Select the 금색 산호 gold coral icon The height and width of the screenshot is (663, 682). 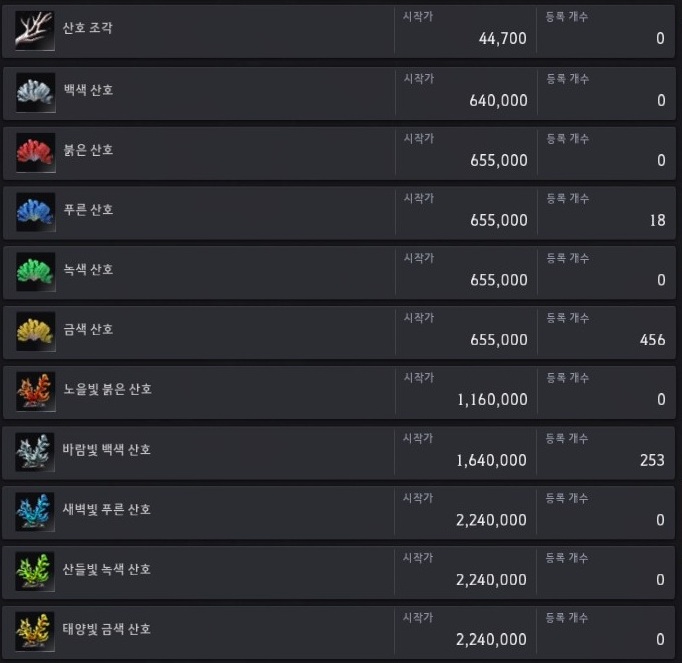pyautogui.click(x=36, y=332)
